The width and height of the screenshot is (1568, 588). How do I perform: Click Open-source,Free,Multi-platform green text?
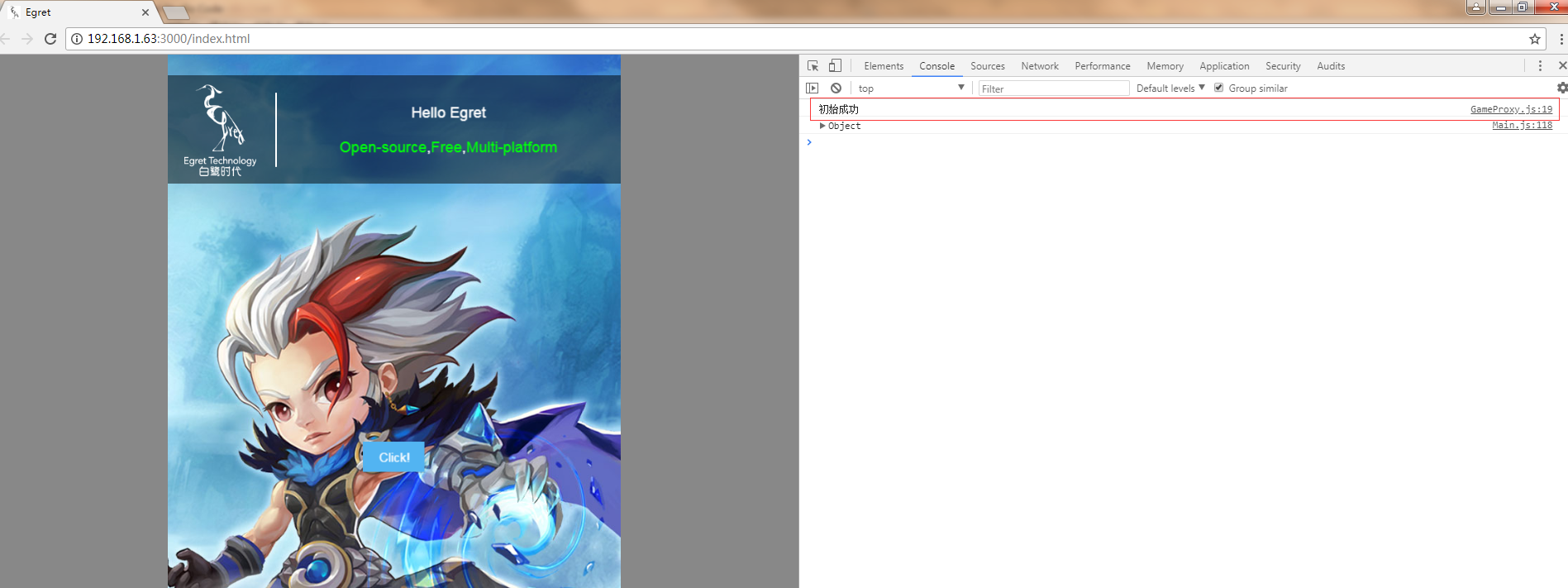pyautogui.click(x=448, y=147)
